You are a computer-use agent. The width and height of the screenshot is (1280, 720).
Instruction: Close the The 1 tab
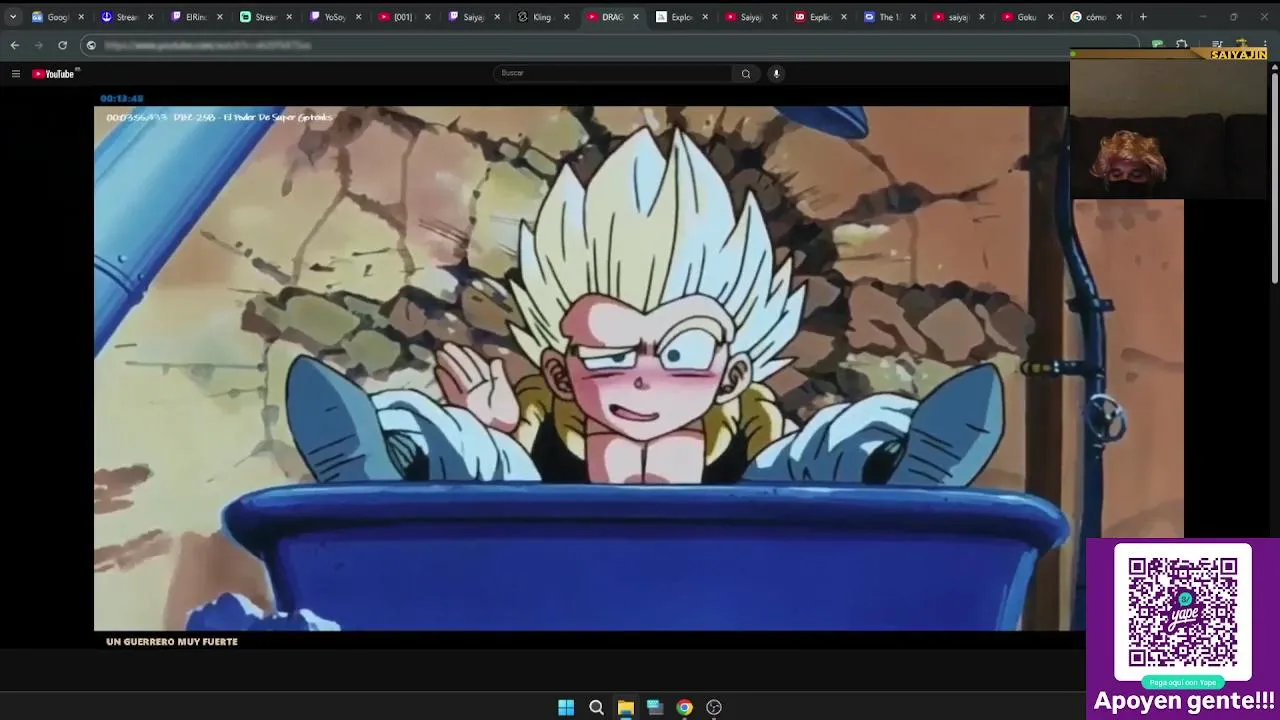click(912, 17)
